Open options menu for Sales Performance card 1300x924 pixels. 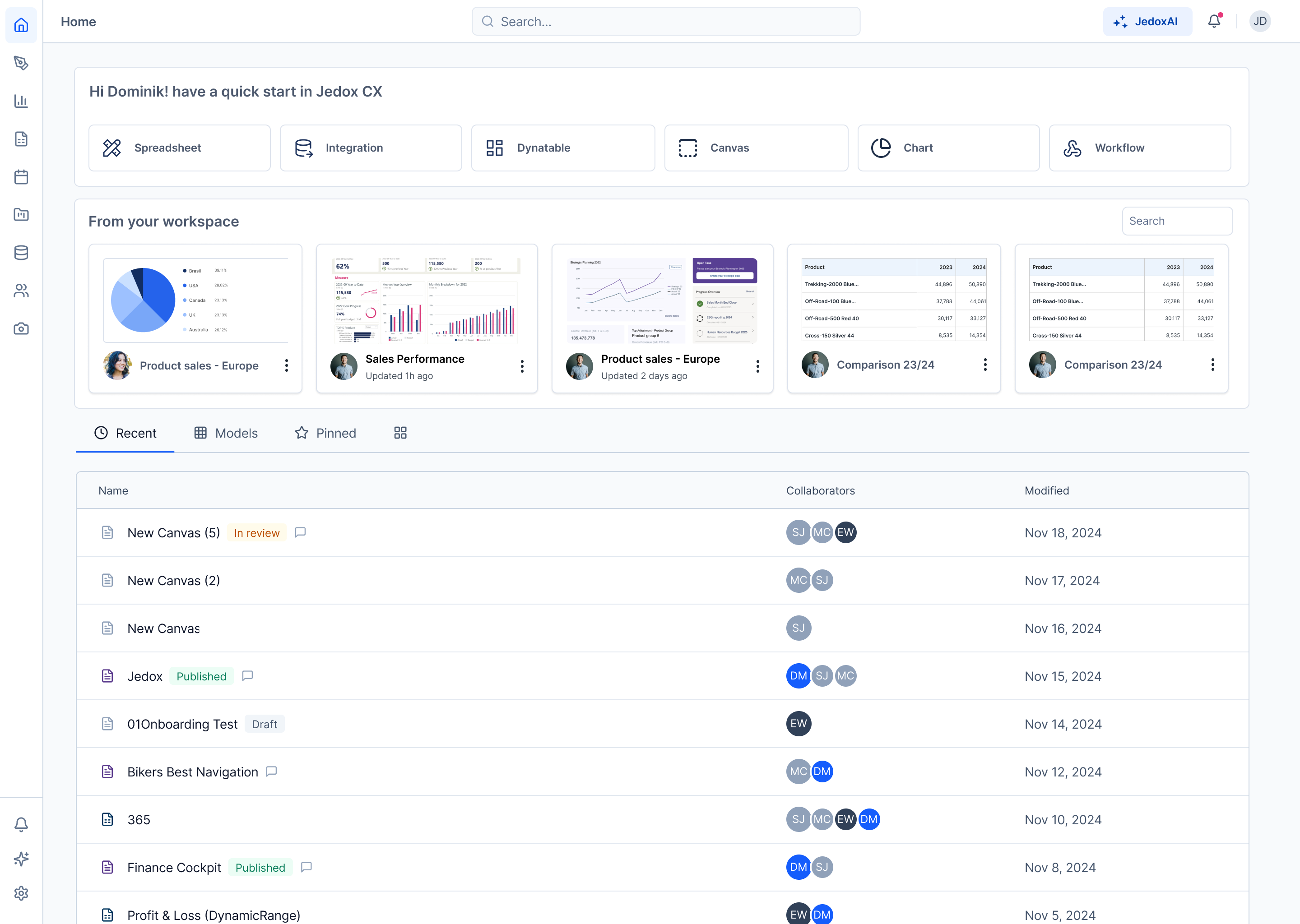522,366
